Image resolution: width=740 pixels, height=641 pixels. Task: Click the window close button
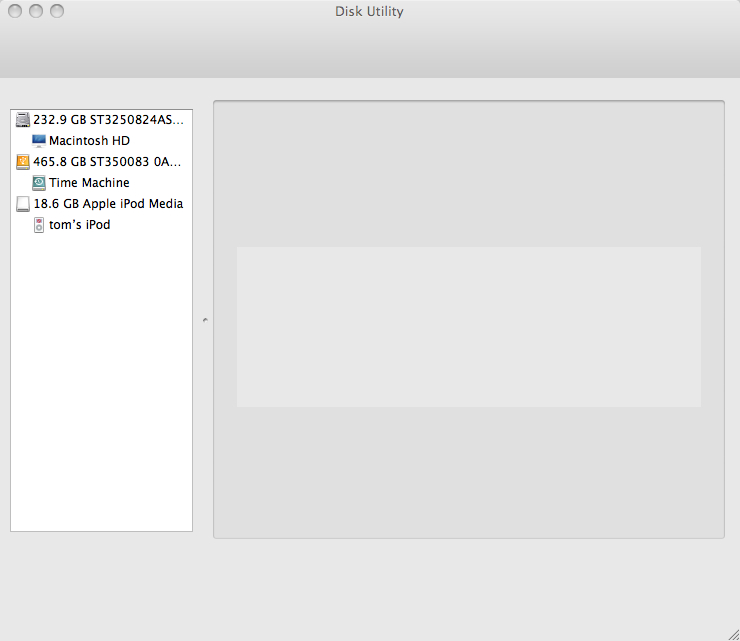click(x=15, y=11)
